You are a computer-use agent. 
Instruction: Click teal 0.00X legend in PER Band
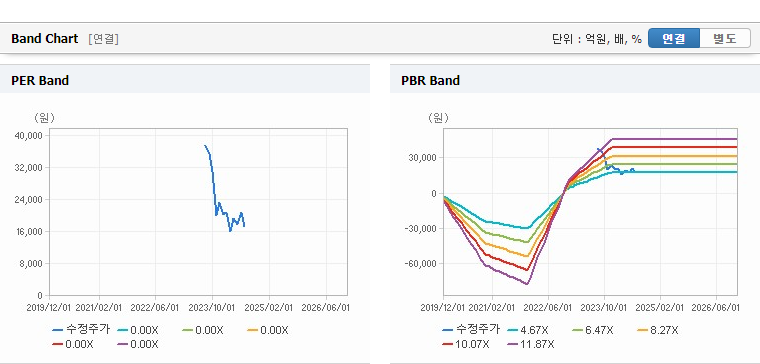[x=138, y=331]
